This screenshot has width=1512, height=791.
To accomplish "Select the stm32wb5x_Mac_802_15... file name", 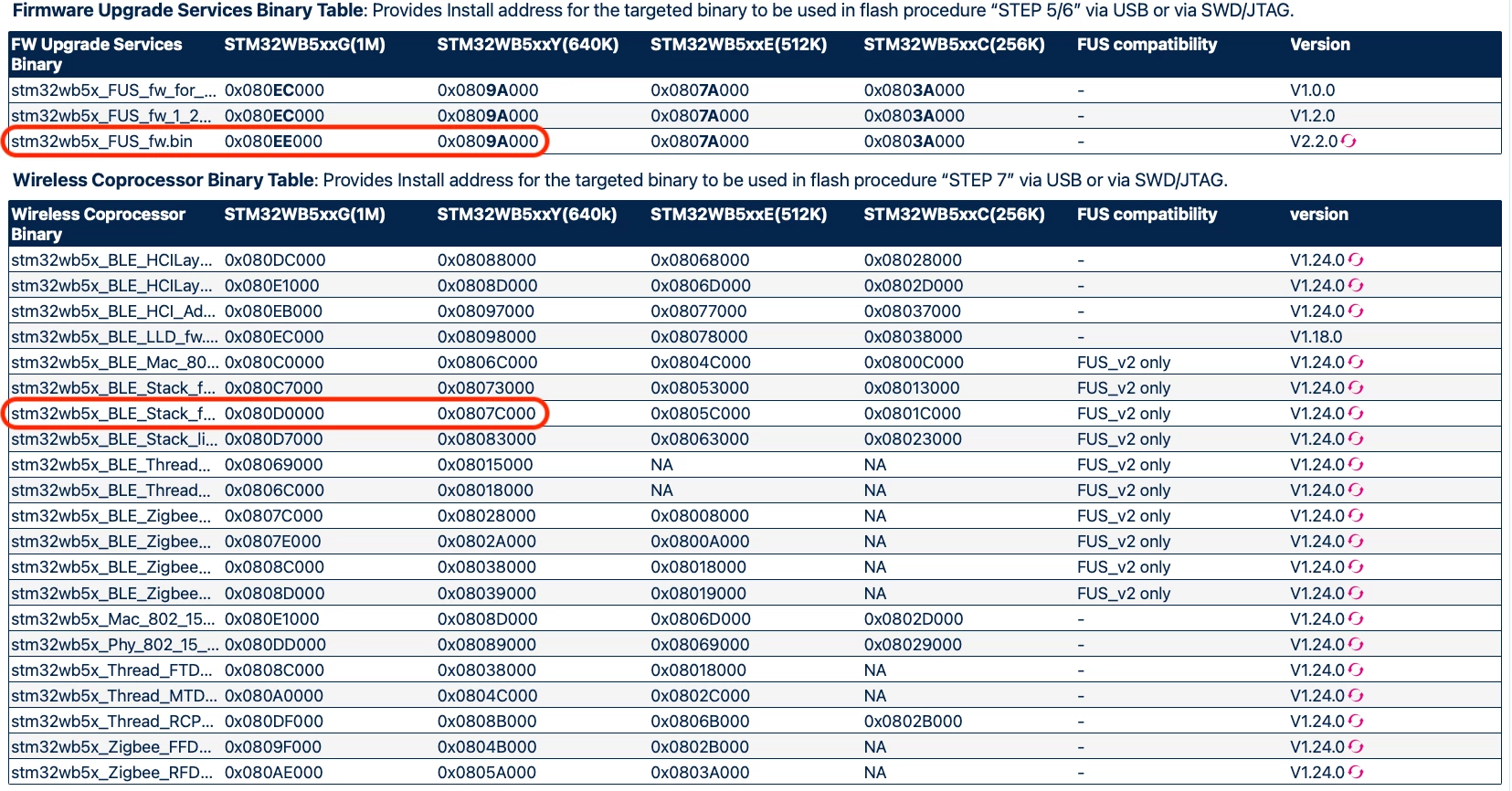I will [x=113, y=618].
